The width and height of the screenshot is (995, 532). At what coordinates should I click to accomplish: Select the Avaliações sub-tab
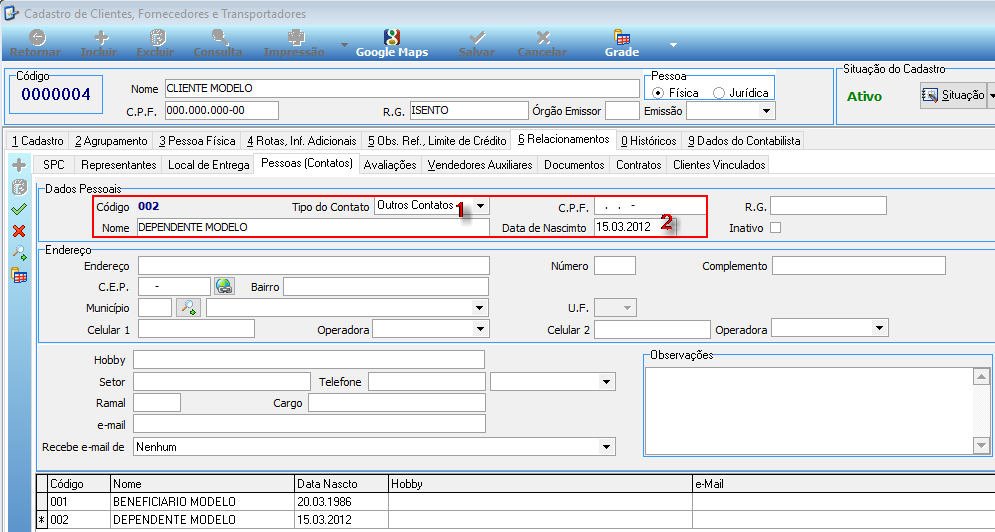click(390, 164)
